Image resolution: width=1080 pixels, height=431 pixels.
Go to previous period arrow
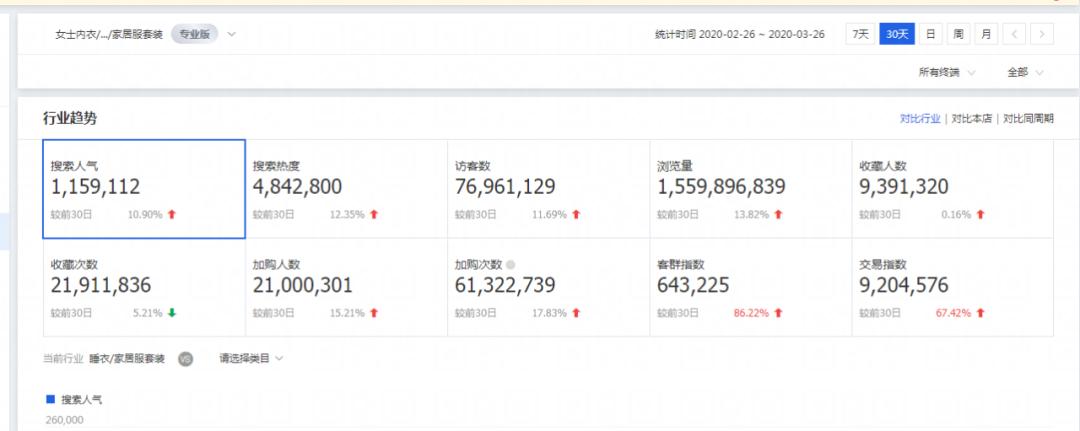[1014, 34]
